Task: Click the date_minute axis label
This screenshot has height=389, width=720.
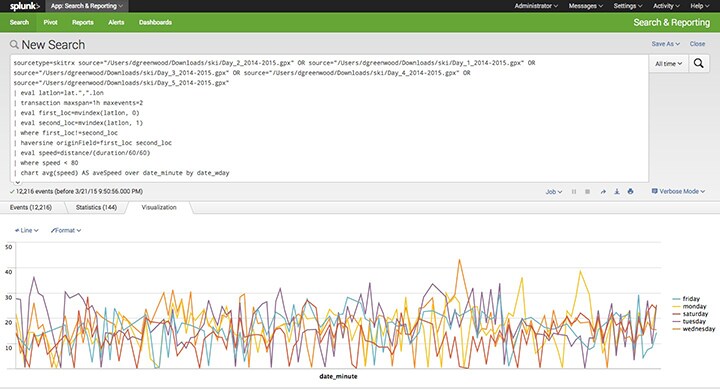Action: tap(338, 376)
